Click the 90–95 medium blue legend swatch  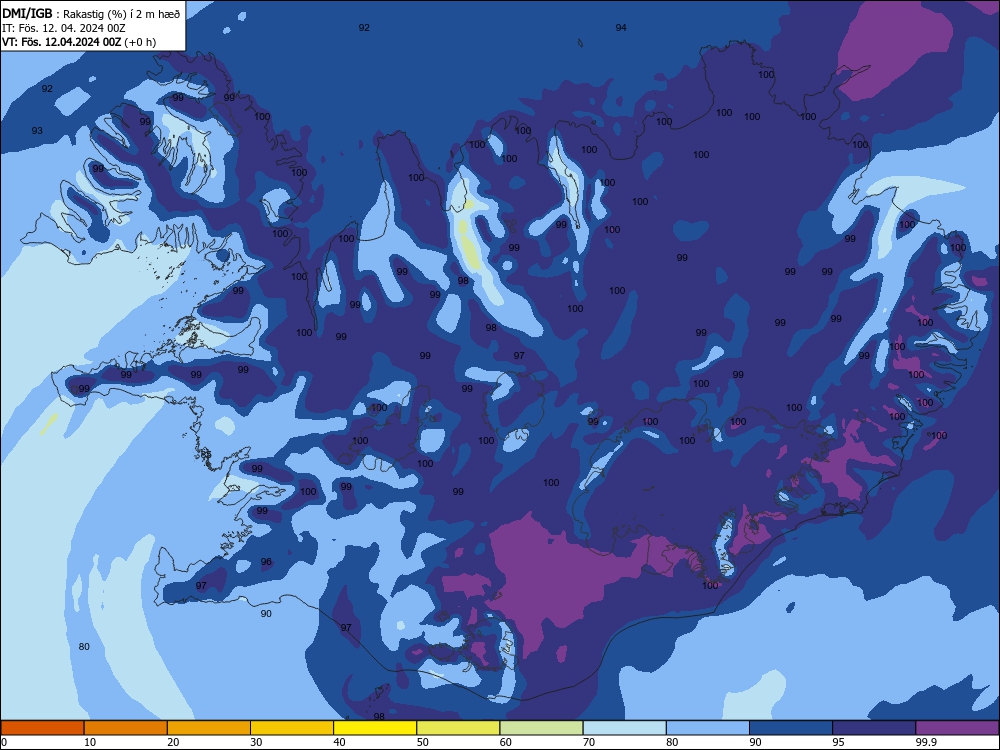(x=791, y=728)
